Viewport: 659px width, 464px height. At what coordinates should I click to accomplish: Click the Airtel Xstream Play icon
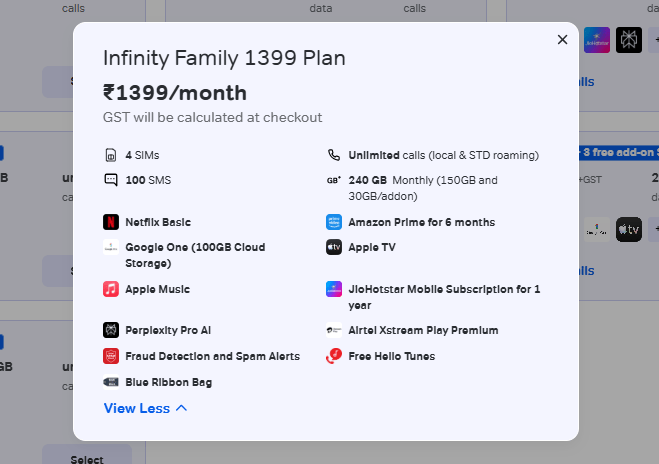(x=334, y=330)
